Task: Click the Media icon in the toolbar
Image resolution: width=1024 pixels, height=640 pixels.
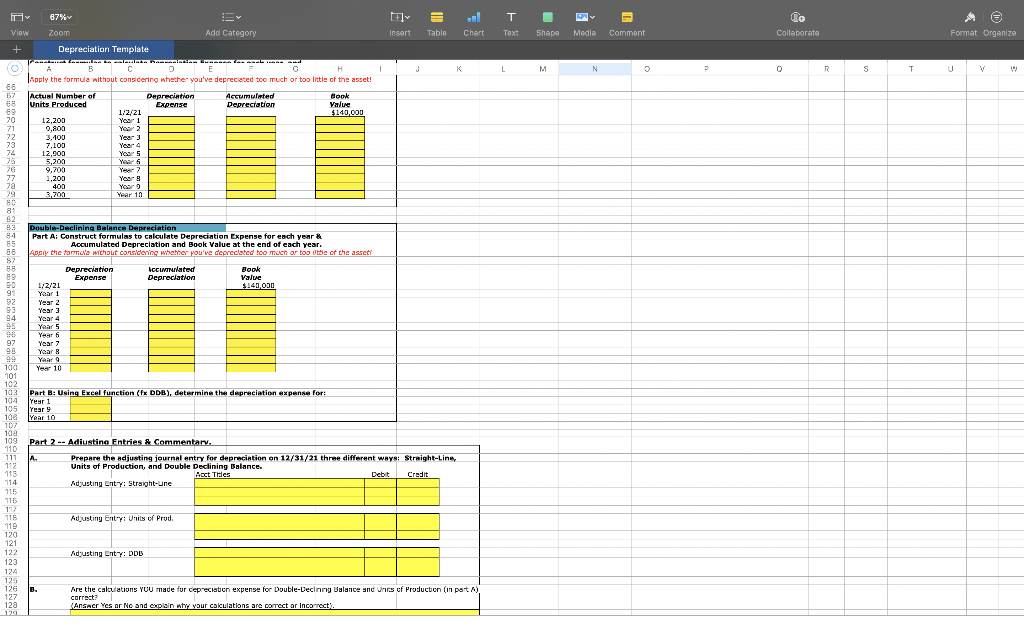Action: pos(581,16)
